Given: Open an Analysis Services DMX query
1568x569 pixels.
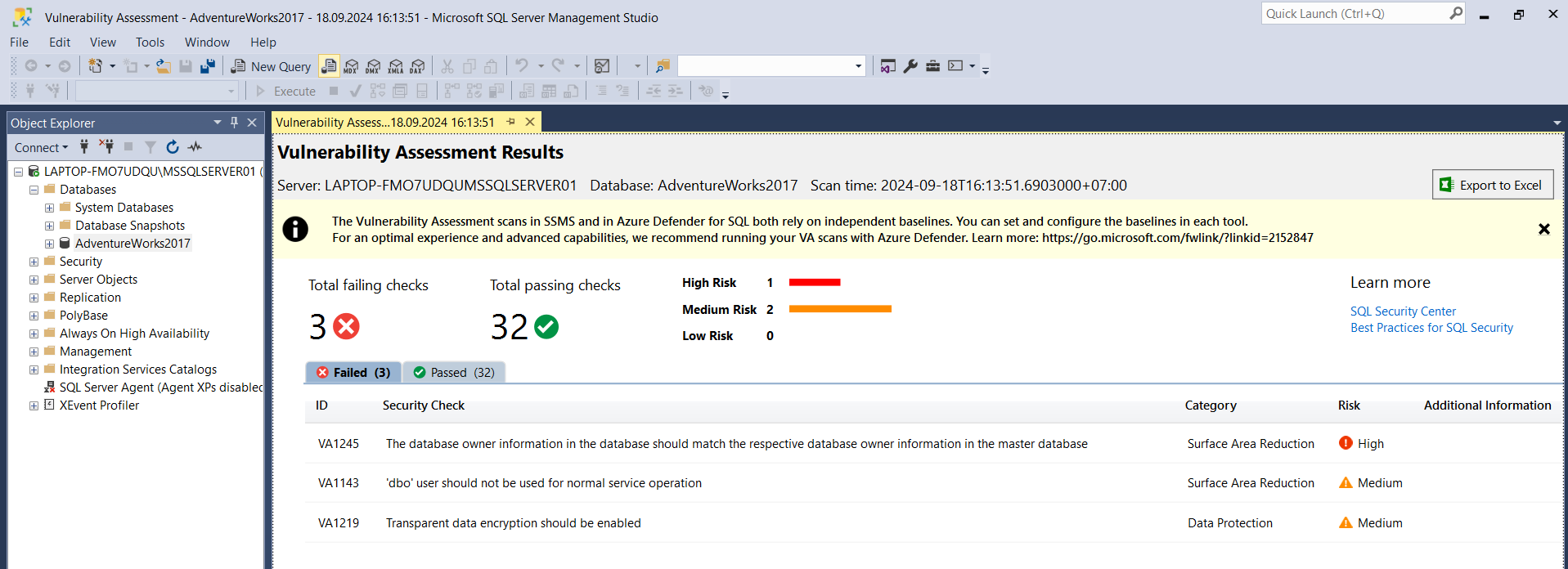Looking at the screenshot, I should point(374,66).
